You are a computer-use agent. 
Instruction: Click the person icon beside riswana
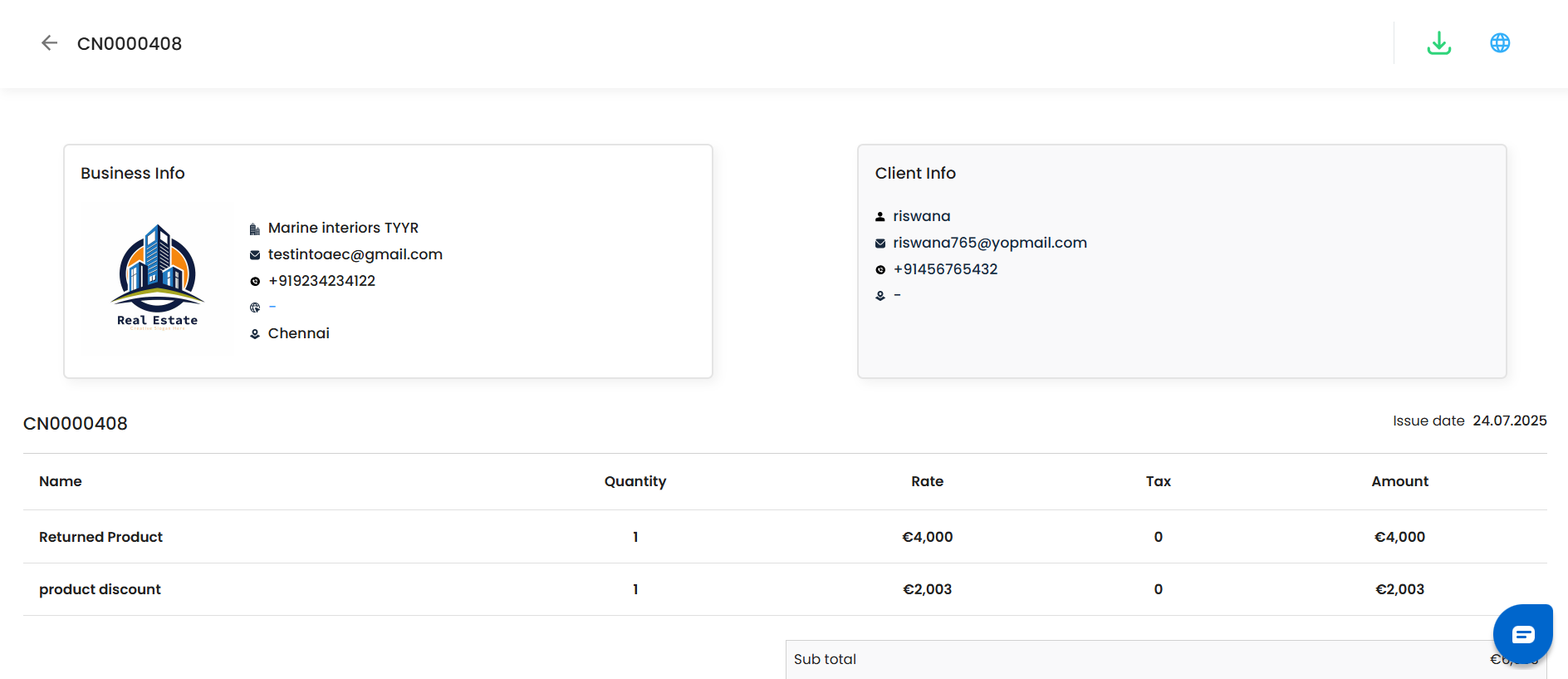coord(880,217)
